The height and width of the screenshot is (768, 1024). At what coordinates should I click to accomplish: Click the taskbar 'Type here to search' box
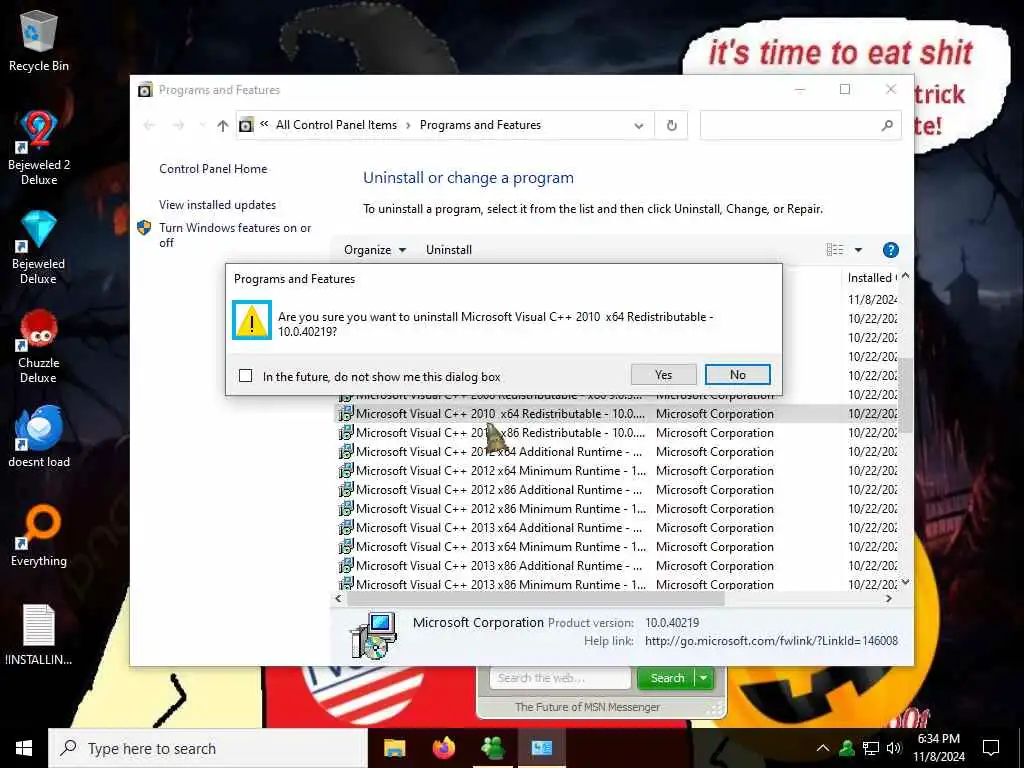click(208, 748)
